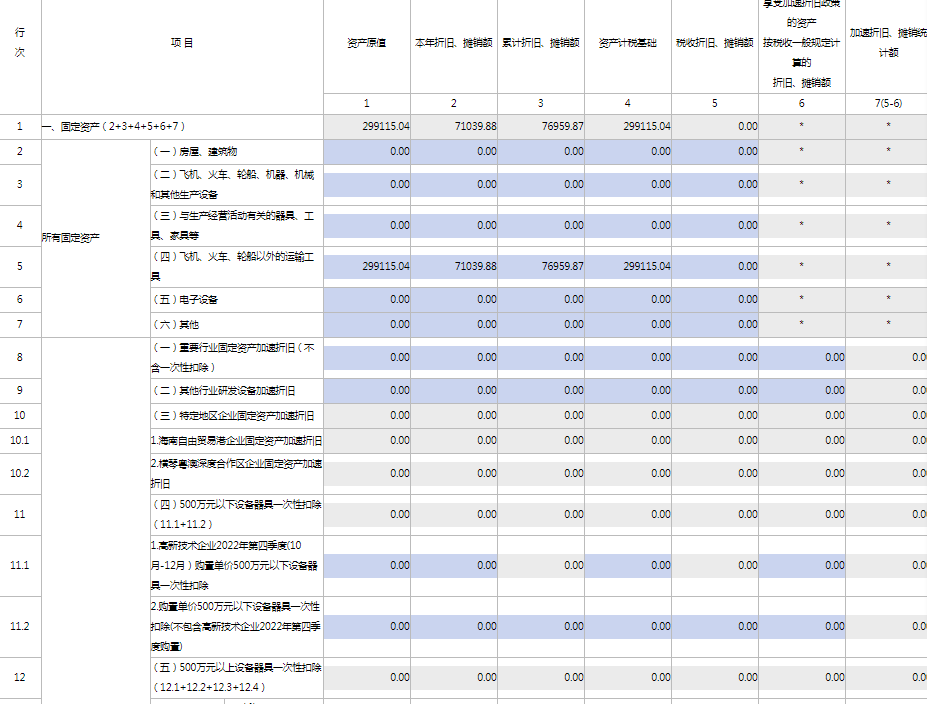927x705 pixels.
Task: Click row number 10.1
Action: [20, 441]
